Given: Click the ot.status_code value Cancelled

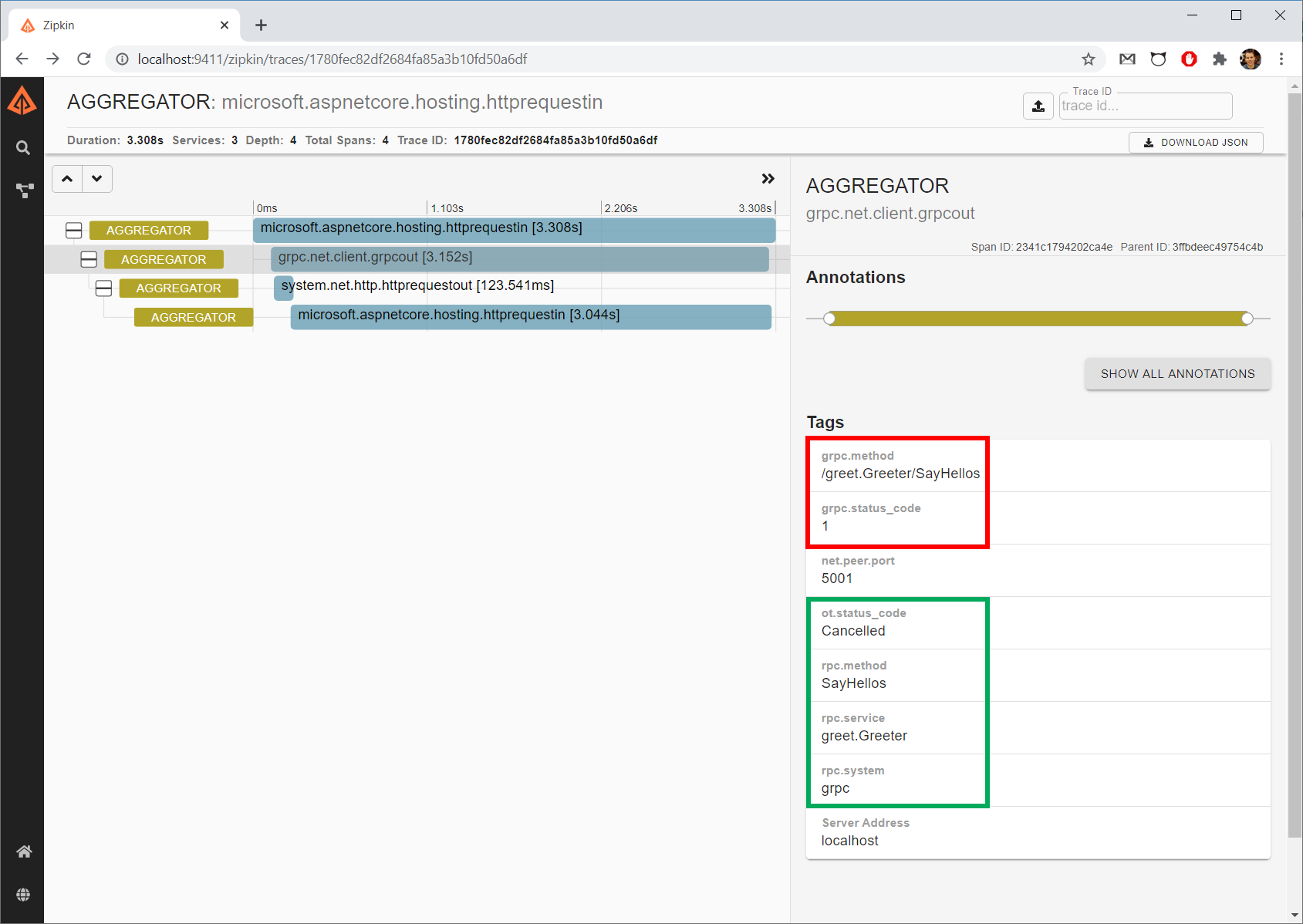Looking at the screenshot, I should coord(853,631).
